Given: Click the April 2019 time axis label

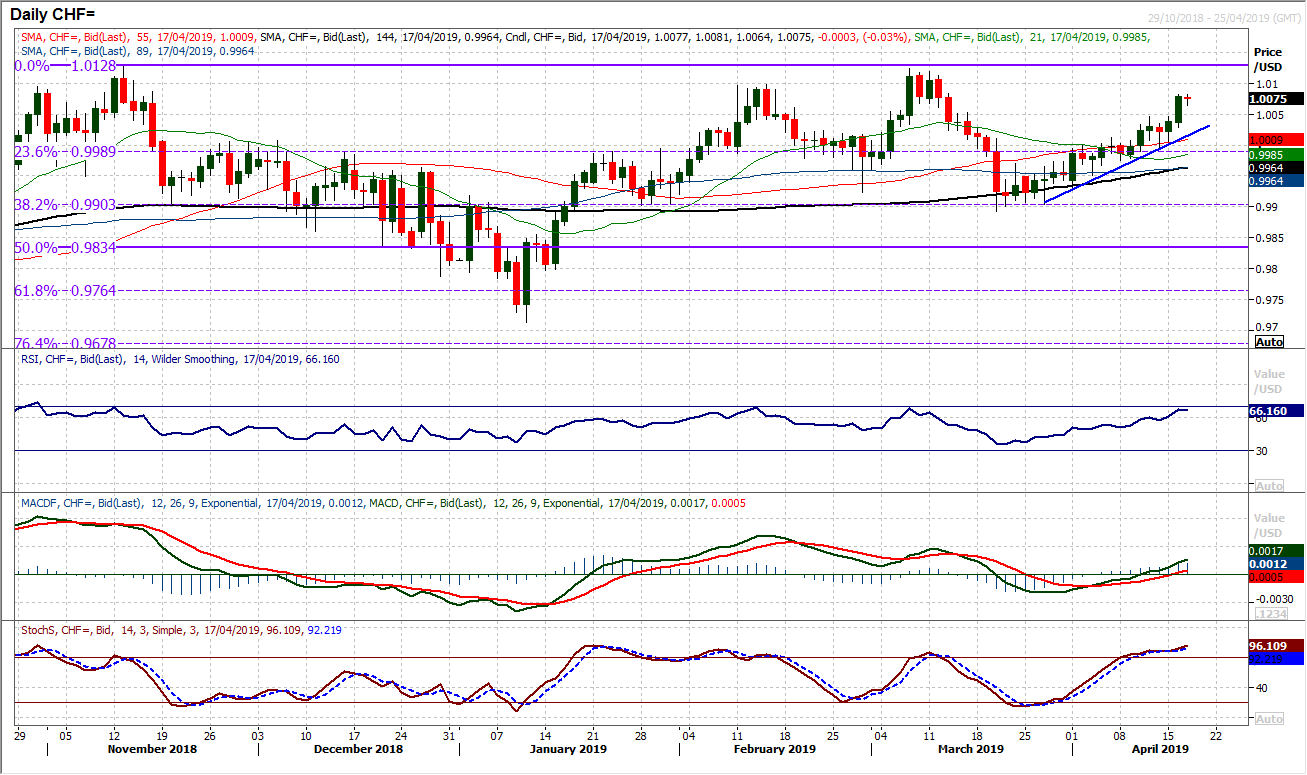Looking at the screenshot, I should 1160,749.
